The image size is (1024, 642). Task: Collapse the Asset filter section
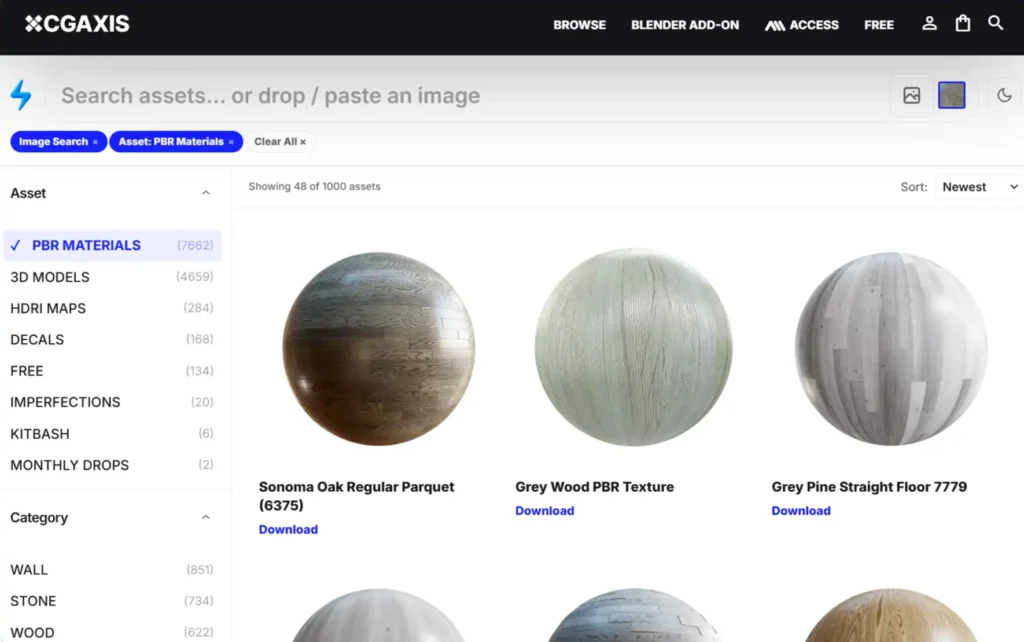pos(206,193)
